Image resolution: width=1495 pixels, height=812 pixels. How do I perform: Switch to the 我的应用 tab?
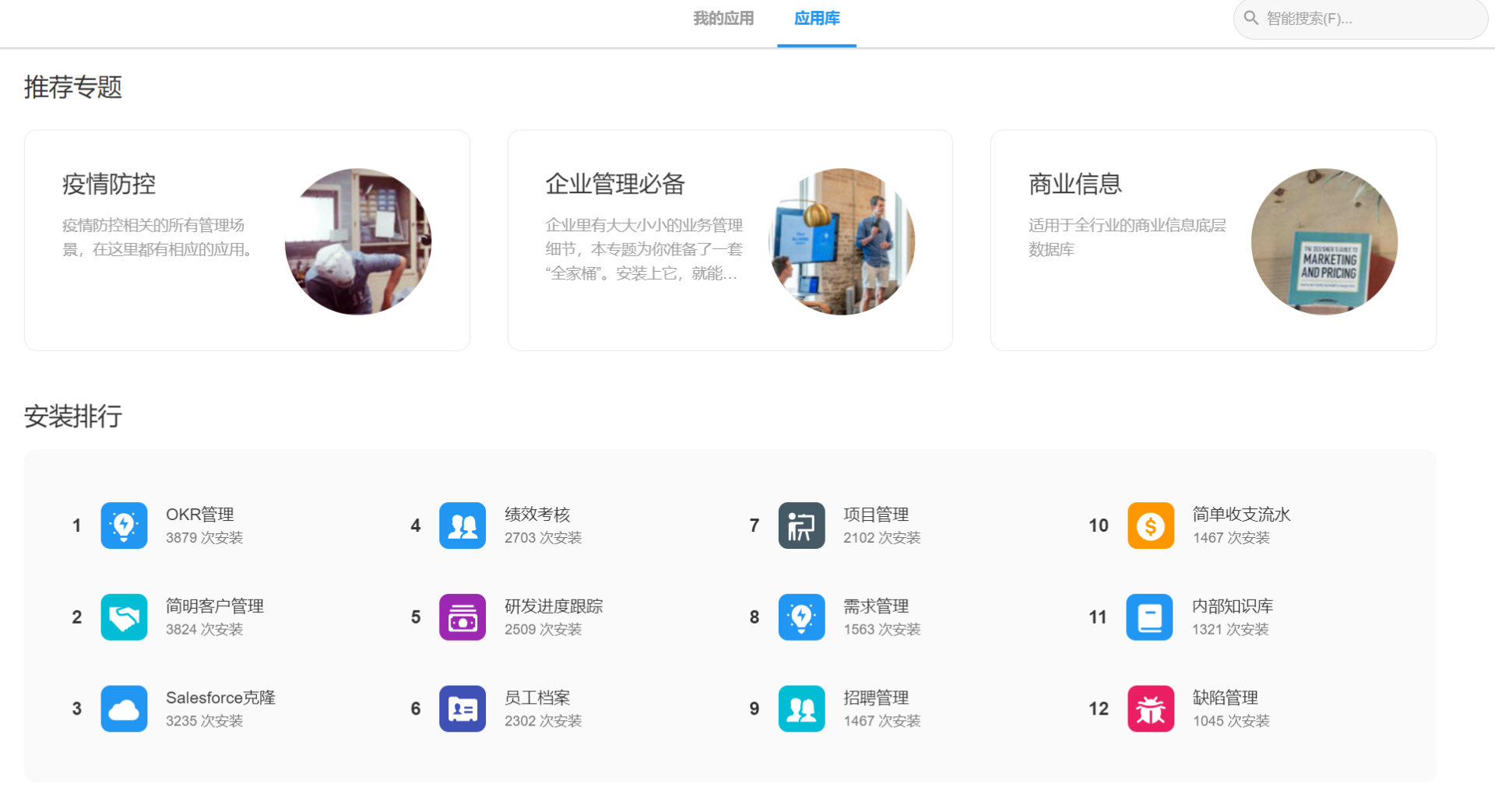point(723,19)
